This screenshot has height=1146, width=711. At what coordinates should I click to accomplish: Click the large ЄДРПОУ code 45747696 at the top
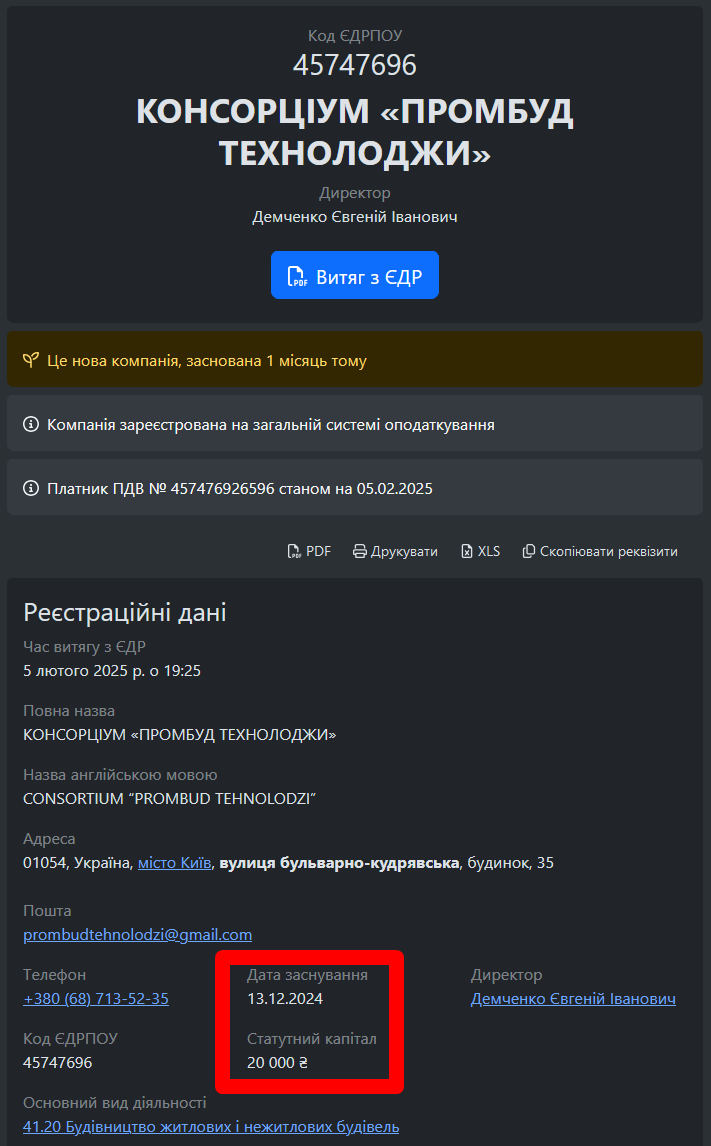pos(355,65)
